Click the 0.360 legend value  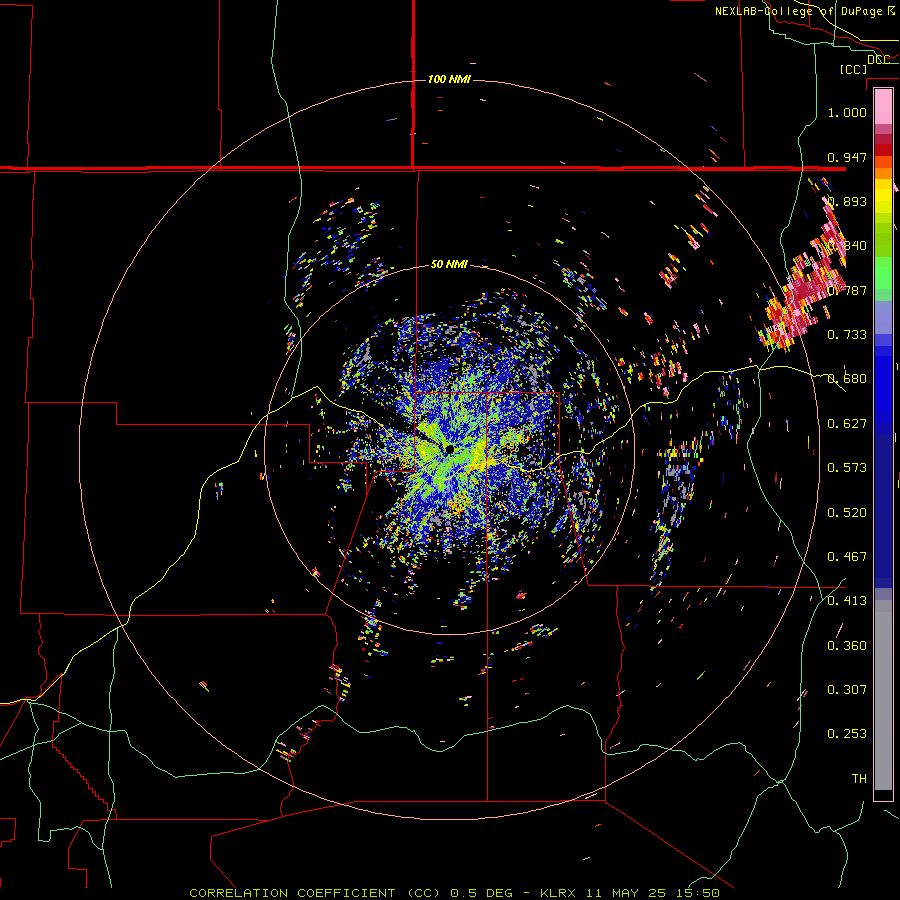847,646
